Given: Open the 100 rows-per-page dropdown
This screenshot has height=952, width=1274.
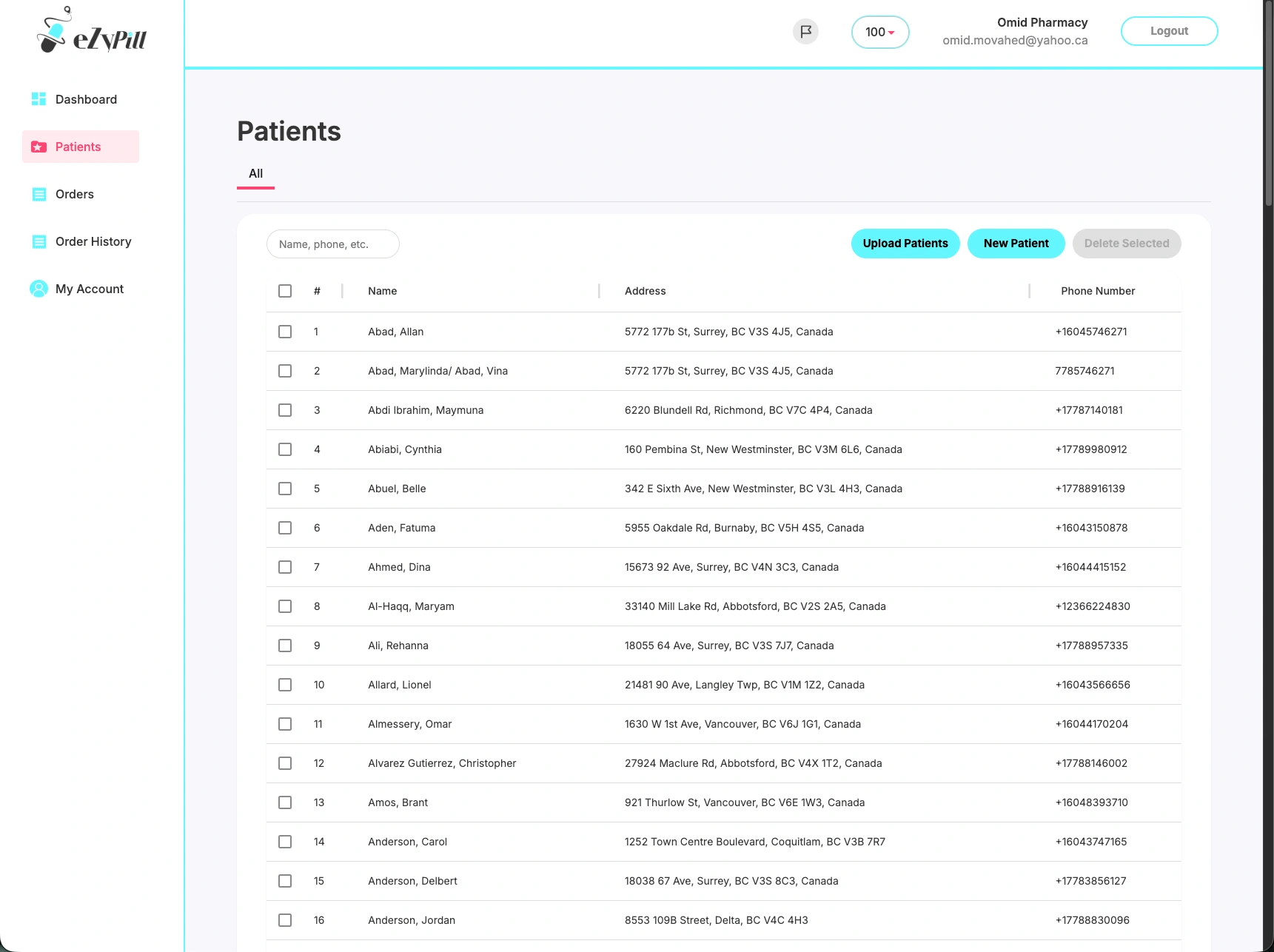Looking at the screenshot, I should 879,32.
